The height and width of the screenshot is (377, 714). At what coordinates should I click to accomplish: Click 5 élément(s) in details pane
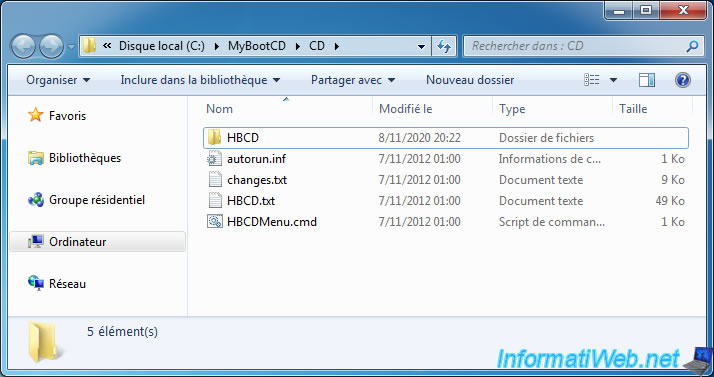pos(122,331)
